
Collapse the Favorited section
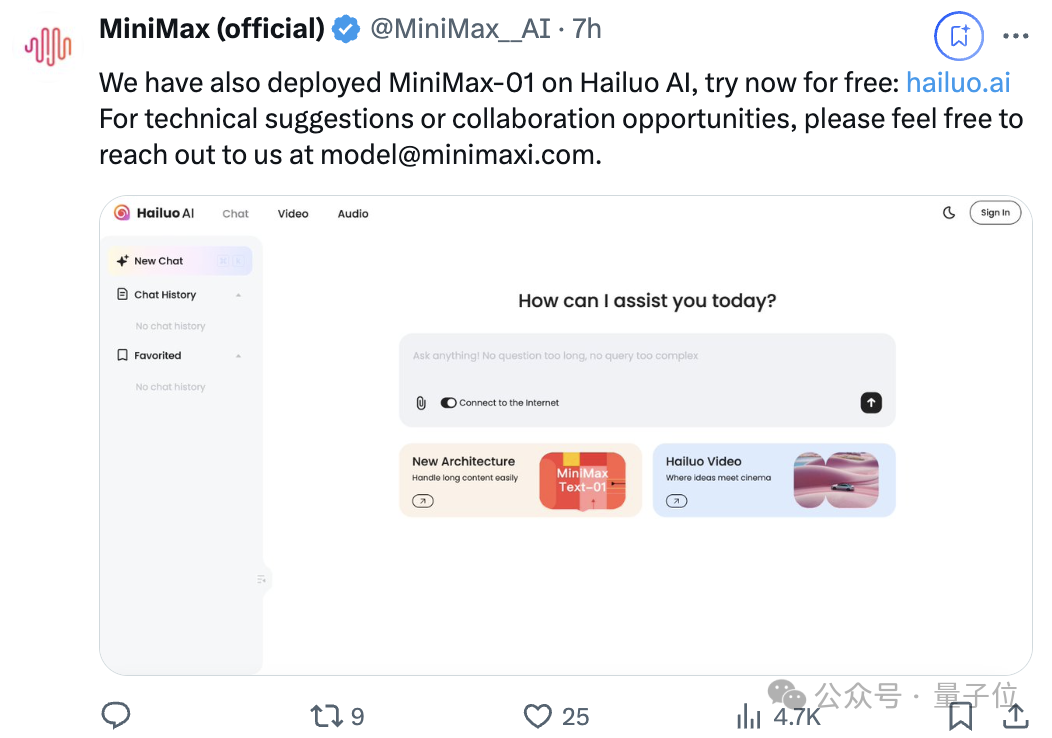click(238, 356)
